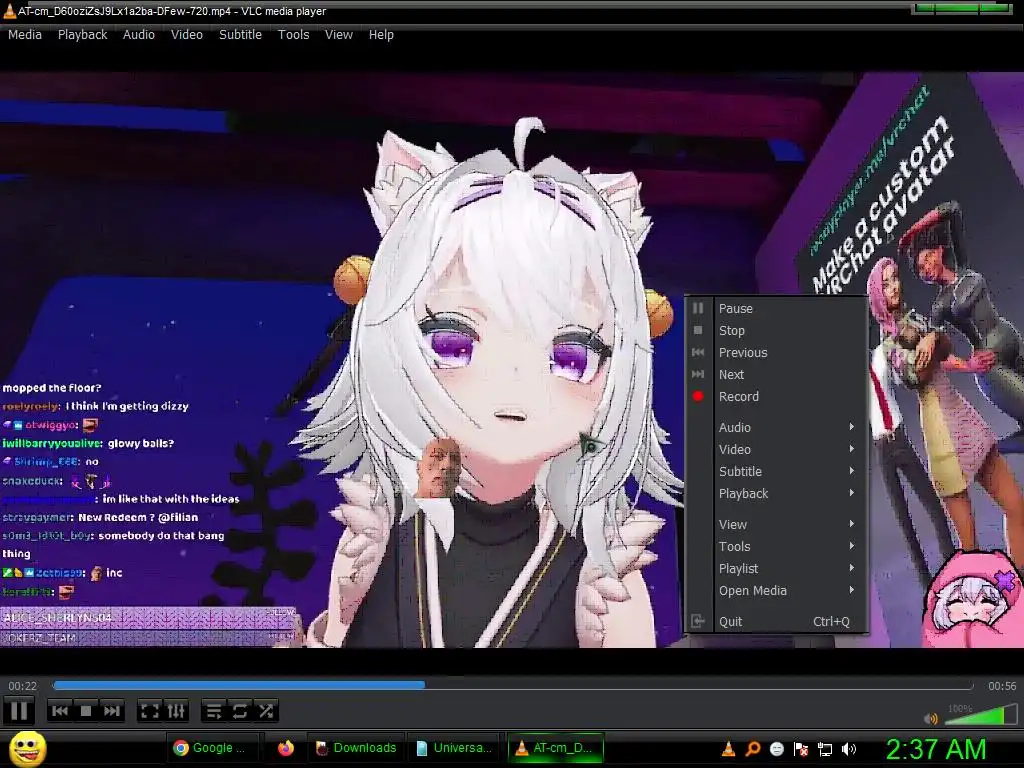
Task: Click the stop square icon in context menu
Action: 698,330
